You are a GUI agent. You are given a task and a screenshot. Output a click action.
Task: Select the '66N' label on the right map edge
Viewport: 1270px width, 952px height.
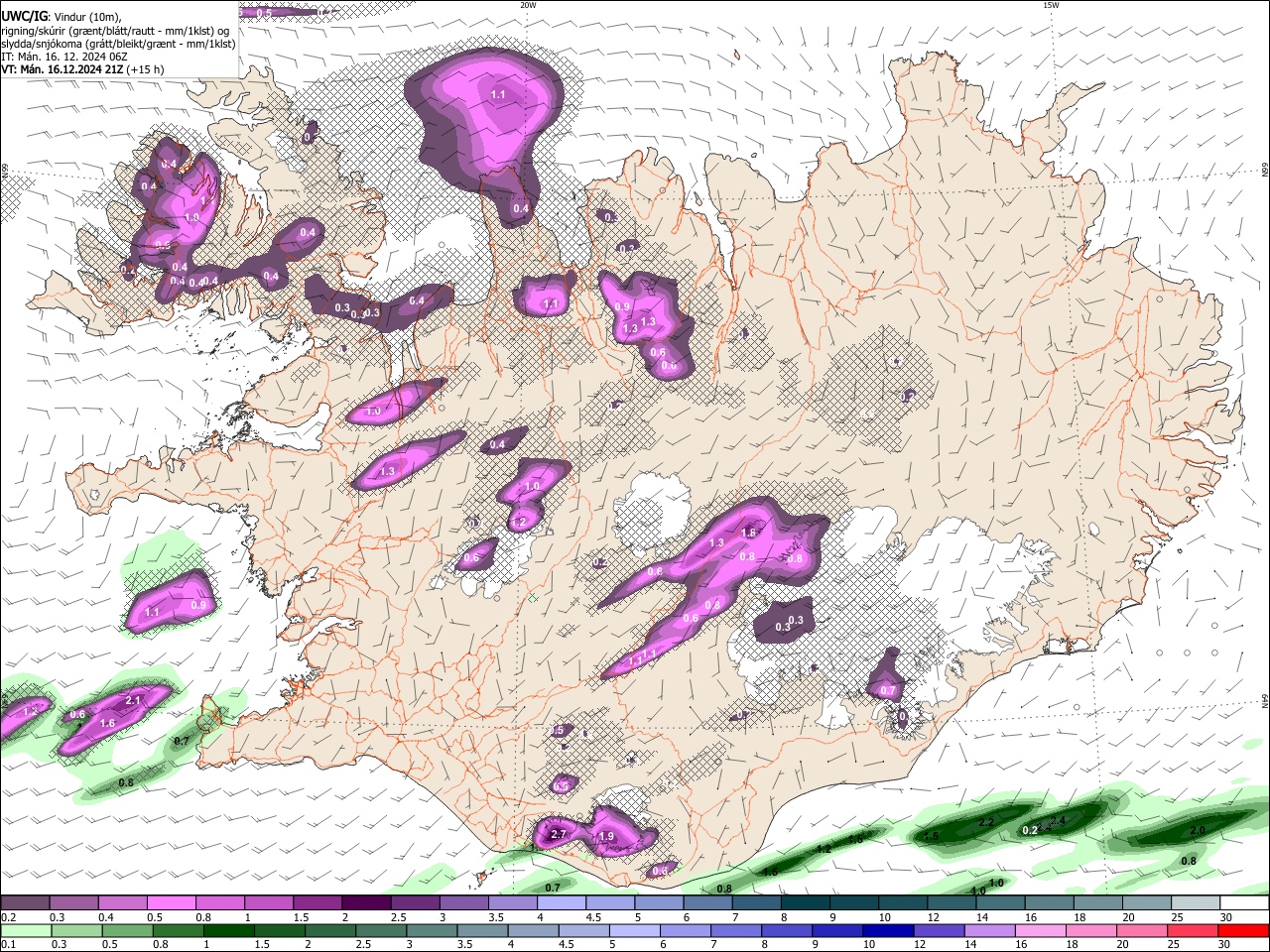click(x=1264, y=172)
